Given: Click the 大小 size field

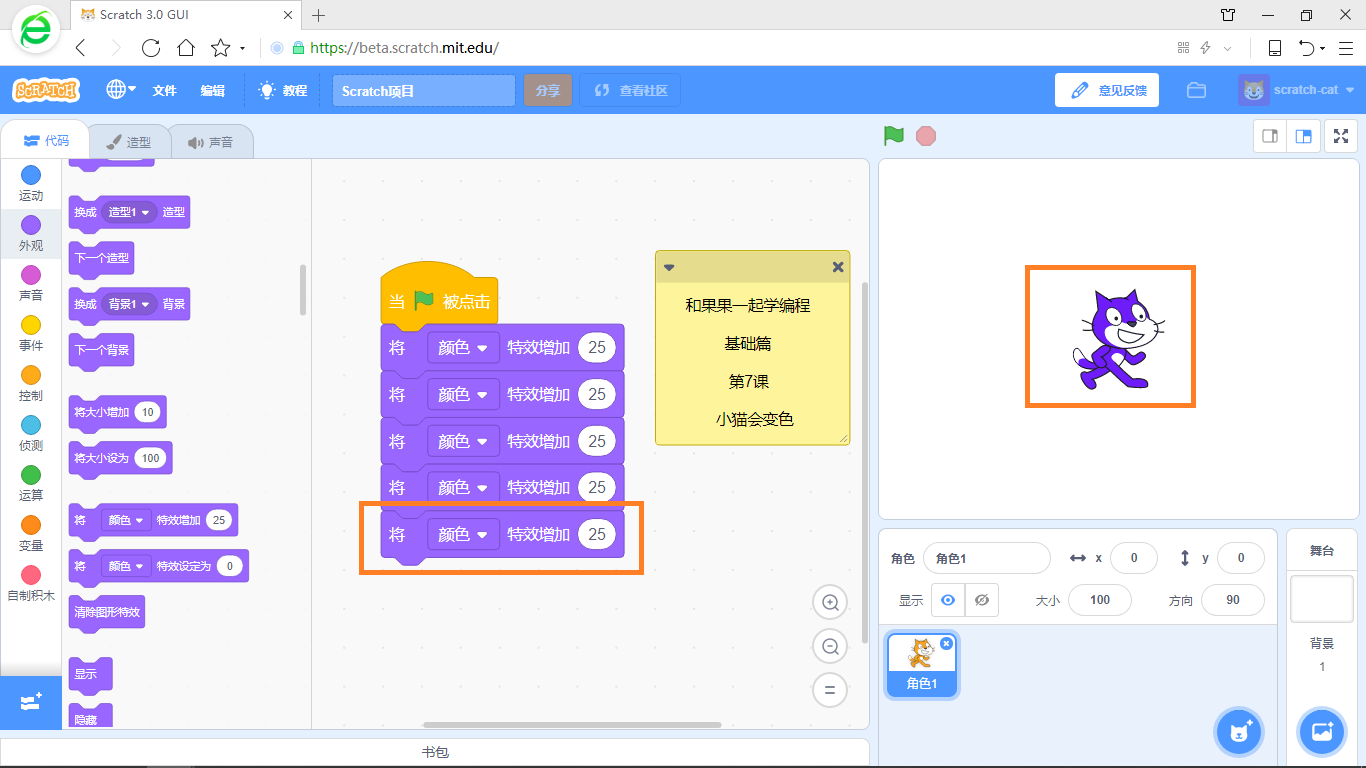Looking at the screenshot, I should click(x=1100, y=600).
